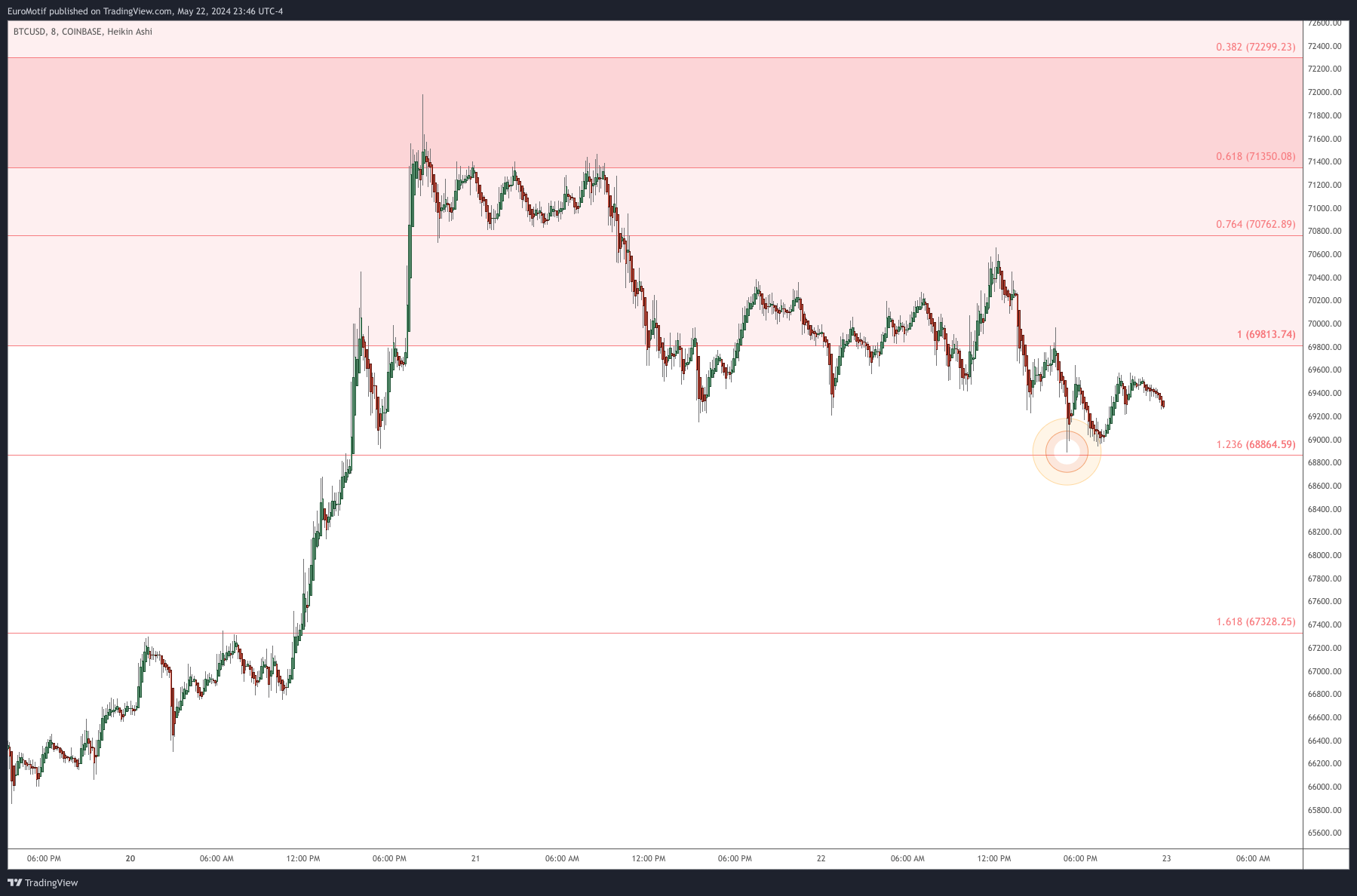Viewport: 1357px width, 896px height.
Task: Click the 69800.00 price axis value
Action: tap(1325, 347)
